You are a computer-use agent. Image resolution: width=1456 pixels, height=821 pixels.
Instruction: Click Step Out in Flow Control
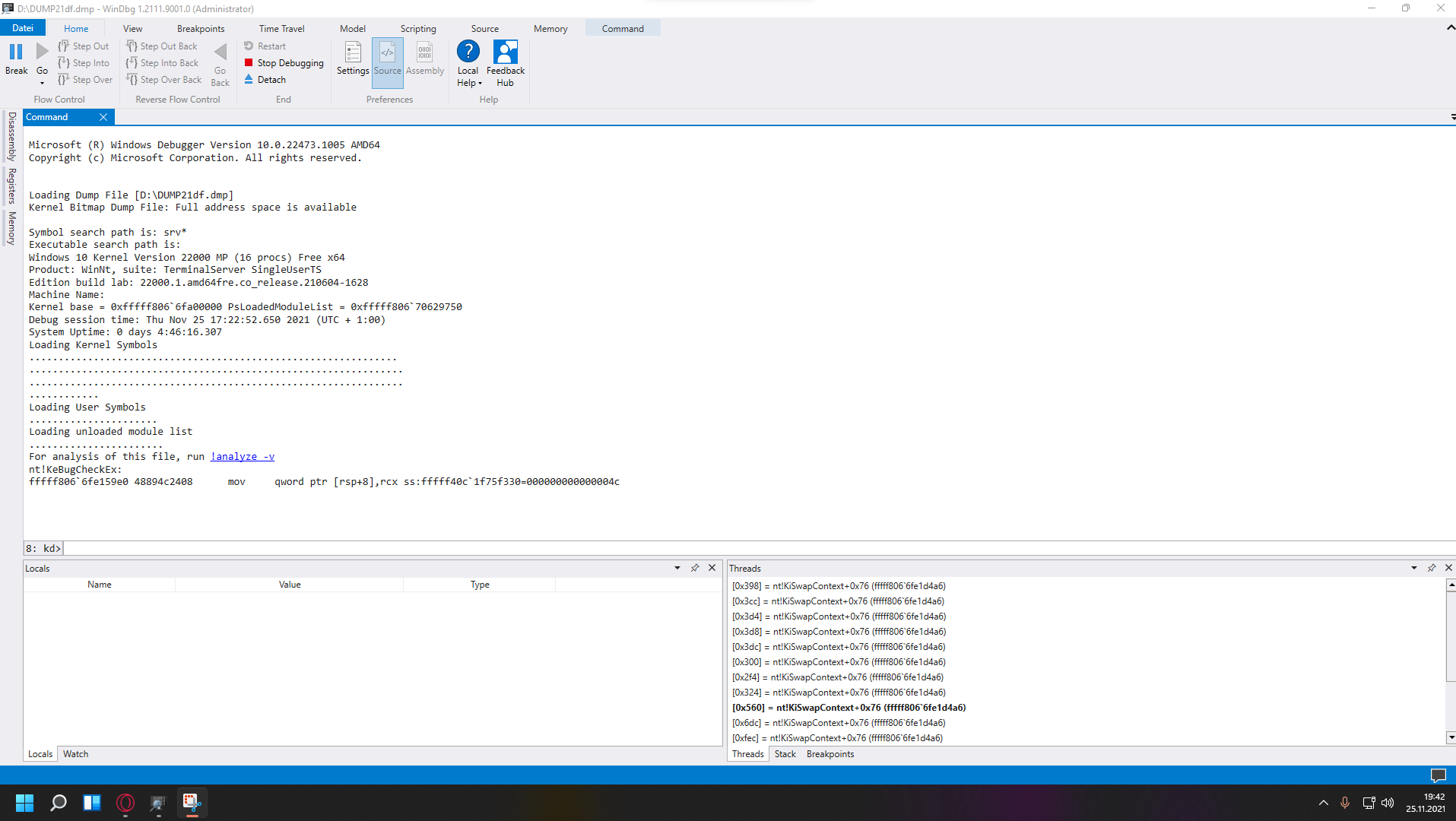pyautogui.click(x=84, y=46)
